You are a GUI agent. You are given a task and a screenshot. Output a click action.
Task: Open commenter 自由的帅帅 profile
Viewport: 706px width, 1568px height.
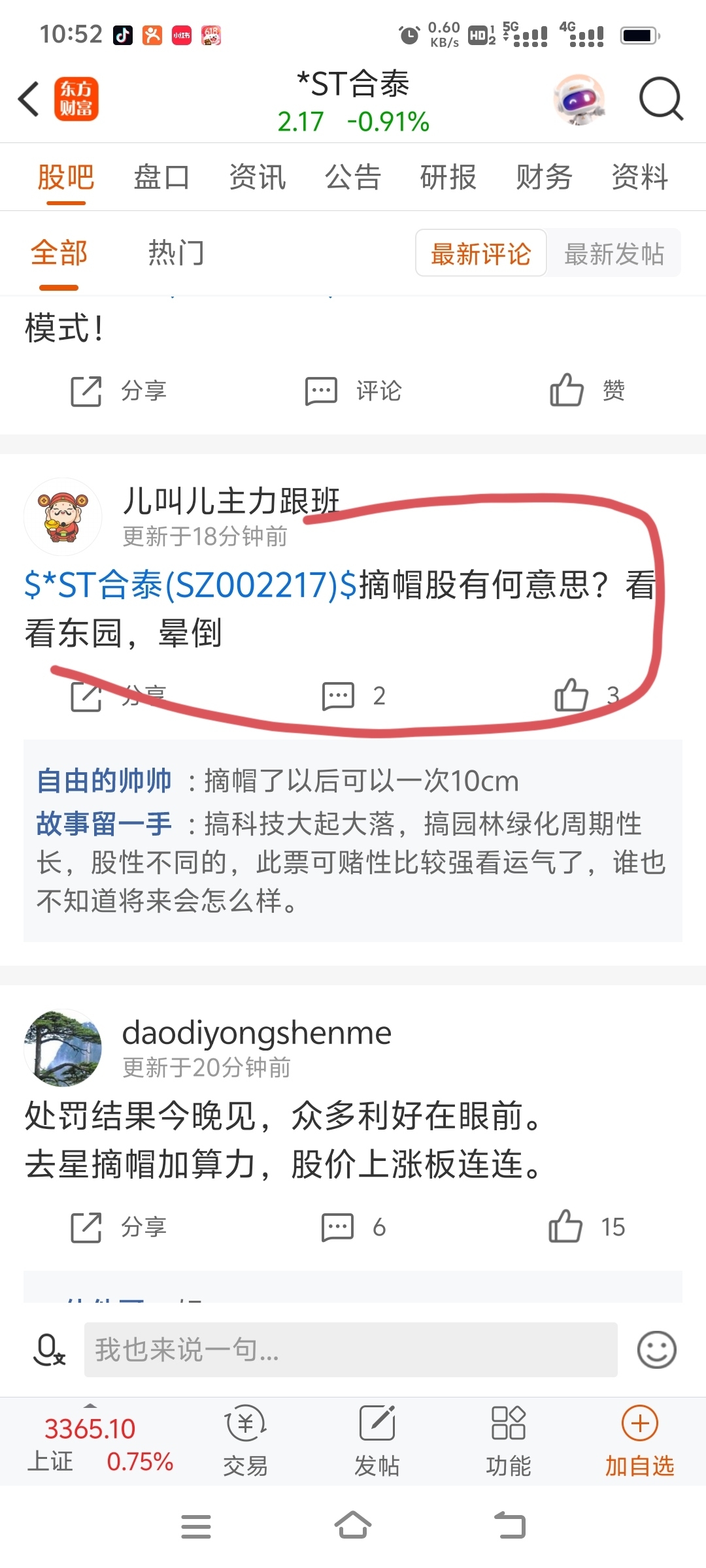pyautogui.click(x=104, y=781)
